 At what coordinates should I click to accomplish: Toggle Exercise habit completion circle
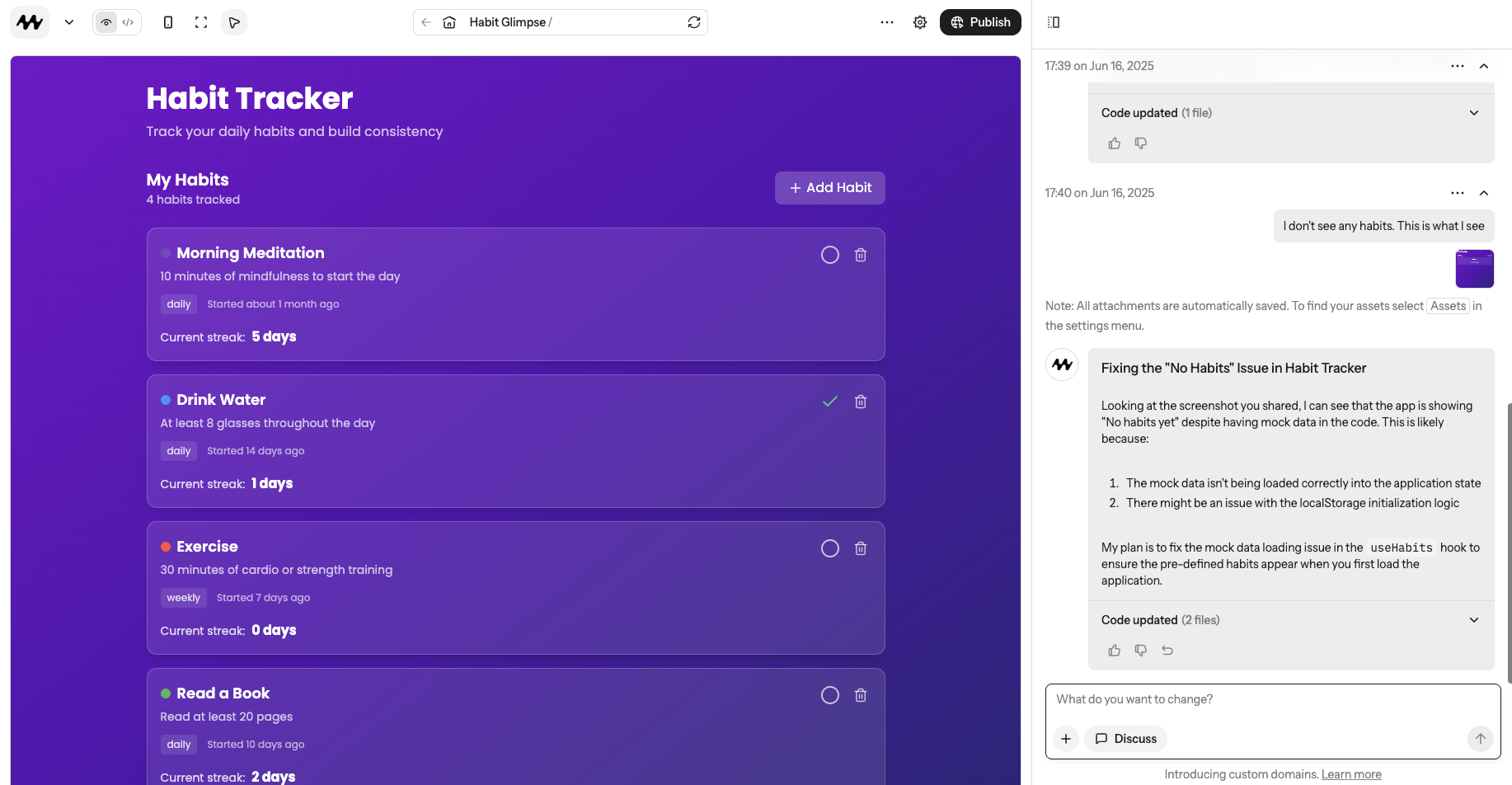click(829, 548)
